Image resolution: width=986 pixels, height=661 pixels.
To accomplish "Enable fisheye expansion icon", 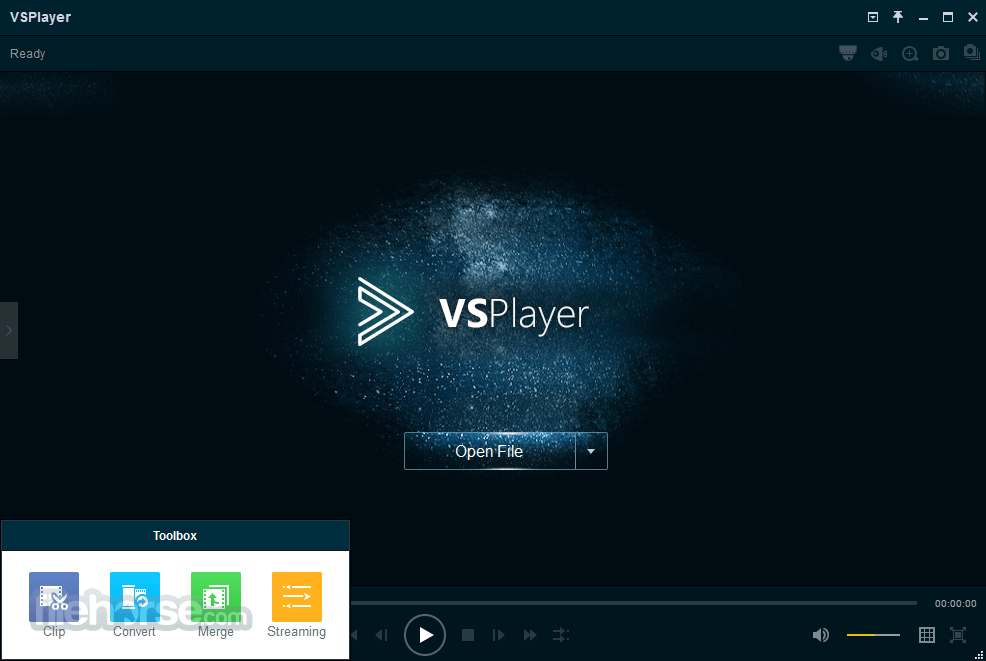I will (879, 54).
